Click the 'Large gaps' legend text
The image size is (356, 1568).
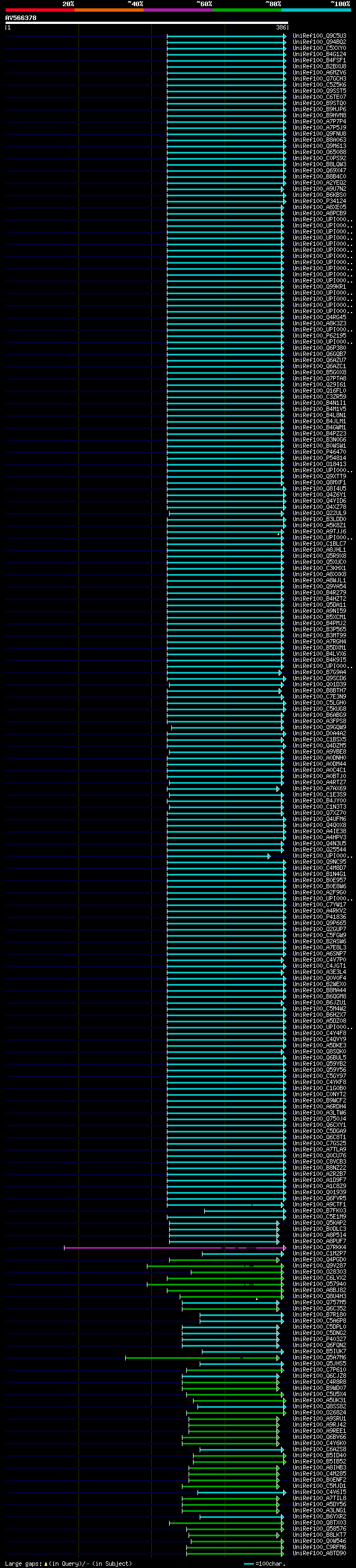[24, 1564]
